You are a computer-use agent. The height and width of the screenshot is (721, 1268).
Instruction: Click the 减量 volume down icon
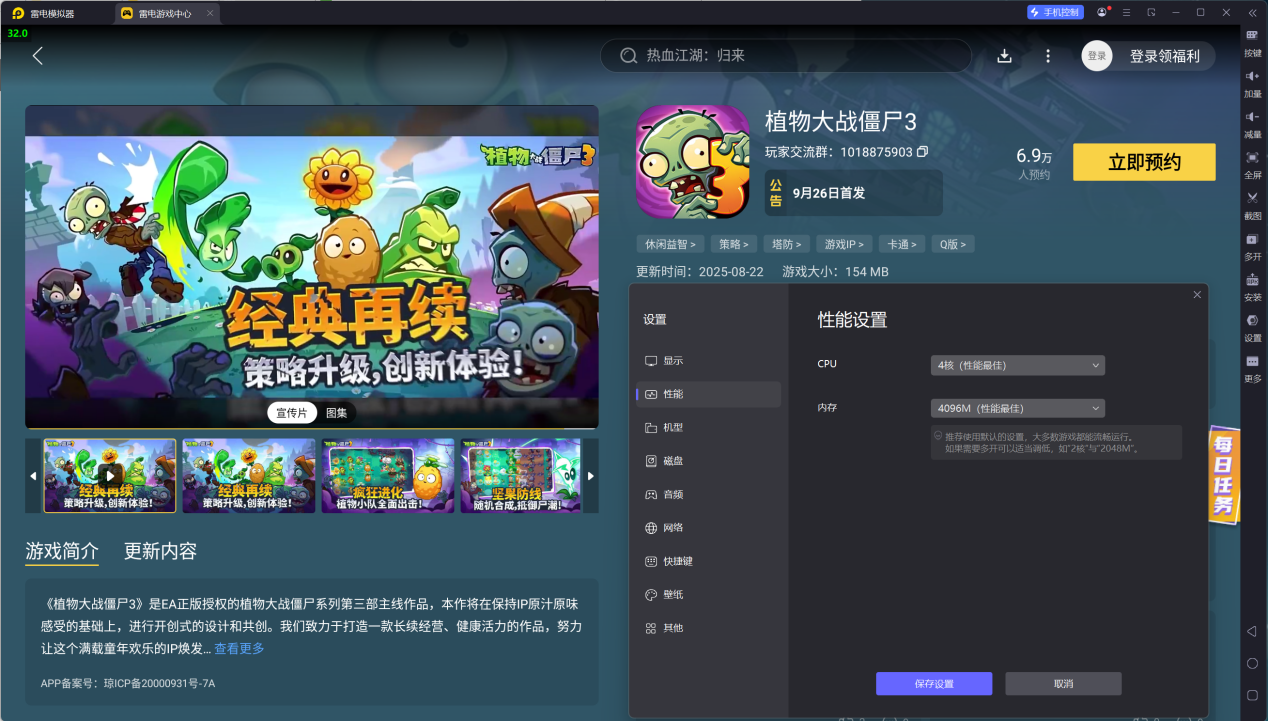1252,117
